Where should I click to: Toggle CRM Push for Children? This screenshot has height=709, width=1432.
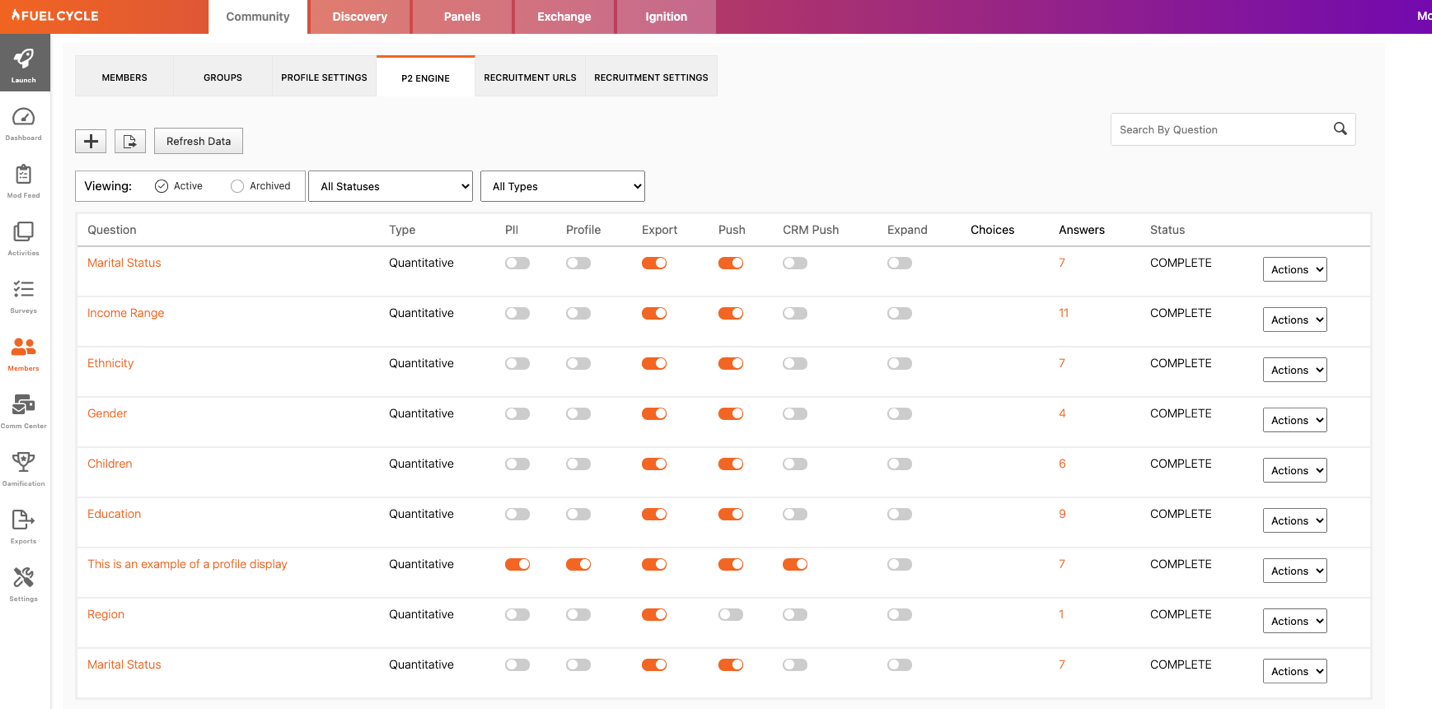(795, 464)
